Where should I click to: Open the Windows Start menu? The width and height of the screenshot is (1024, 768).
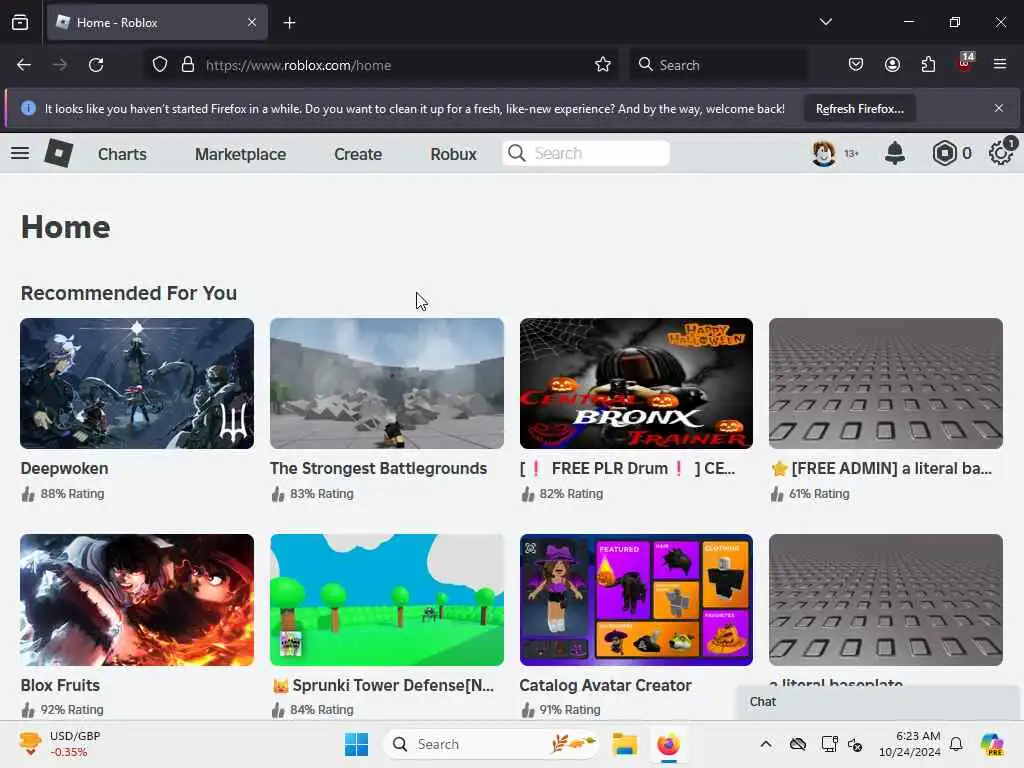click(x=357, y=744)
